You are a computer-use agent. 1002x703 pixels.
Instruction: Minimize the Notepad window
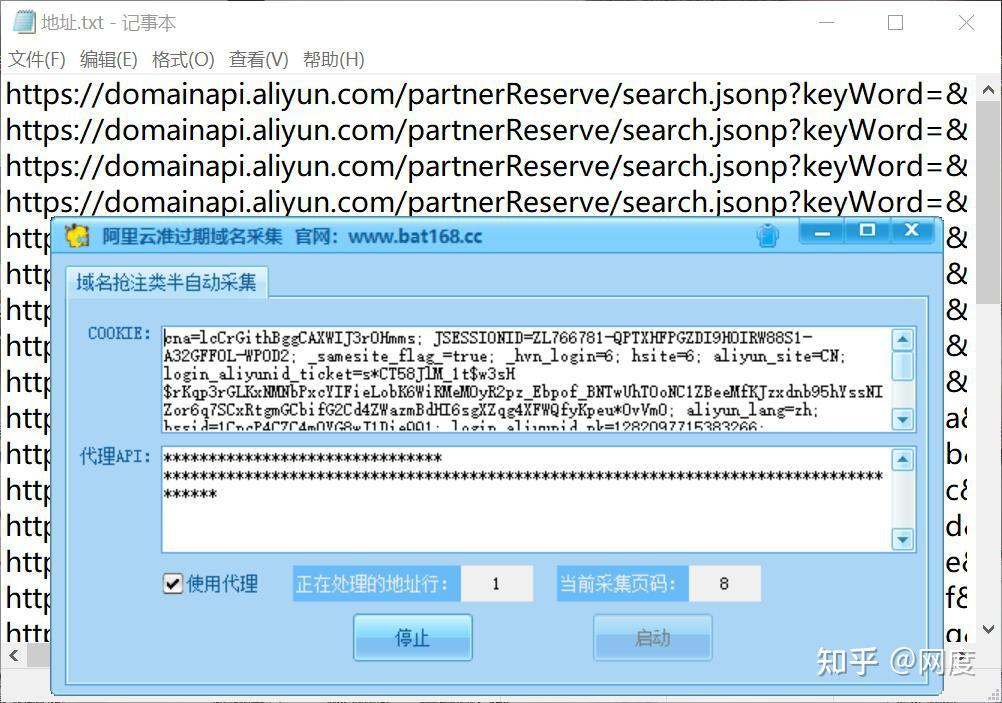[x=827, y=23]
